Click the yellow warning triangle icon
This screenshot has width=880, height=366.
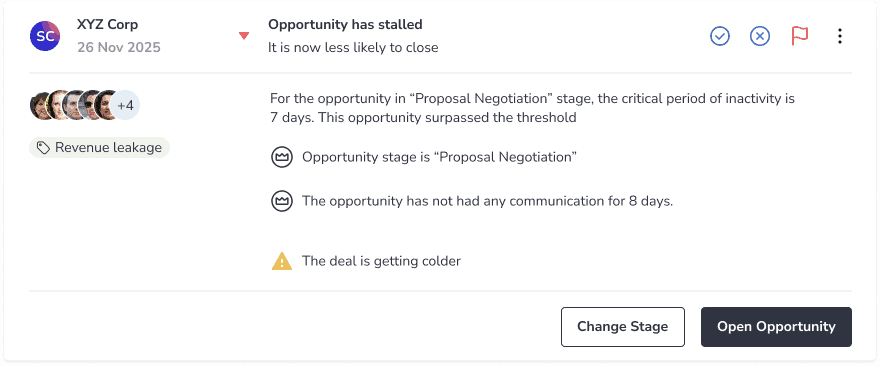coord(282,261)
